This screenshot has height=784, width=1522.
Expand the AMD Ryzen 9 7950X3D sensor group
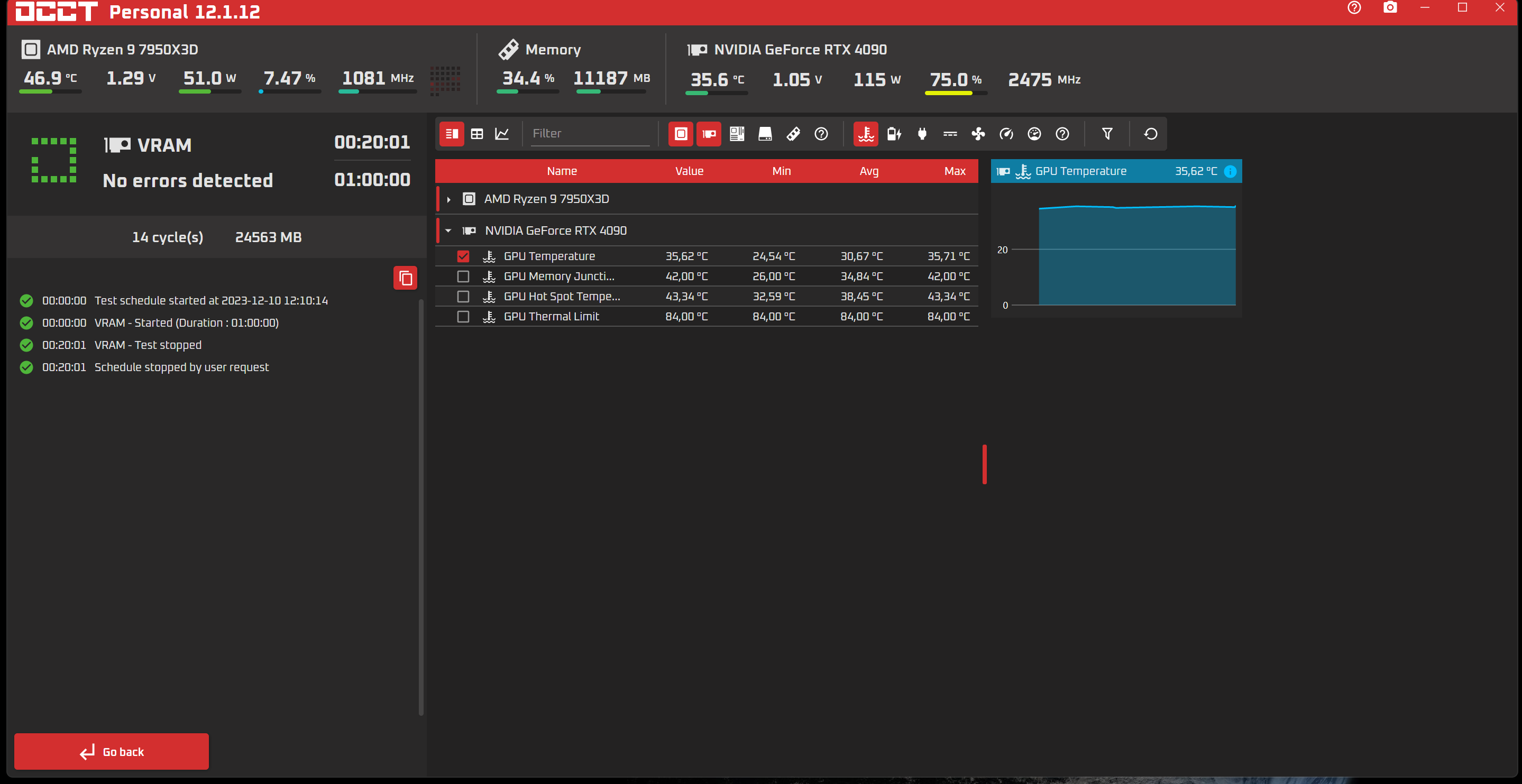449,200
